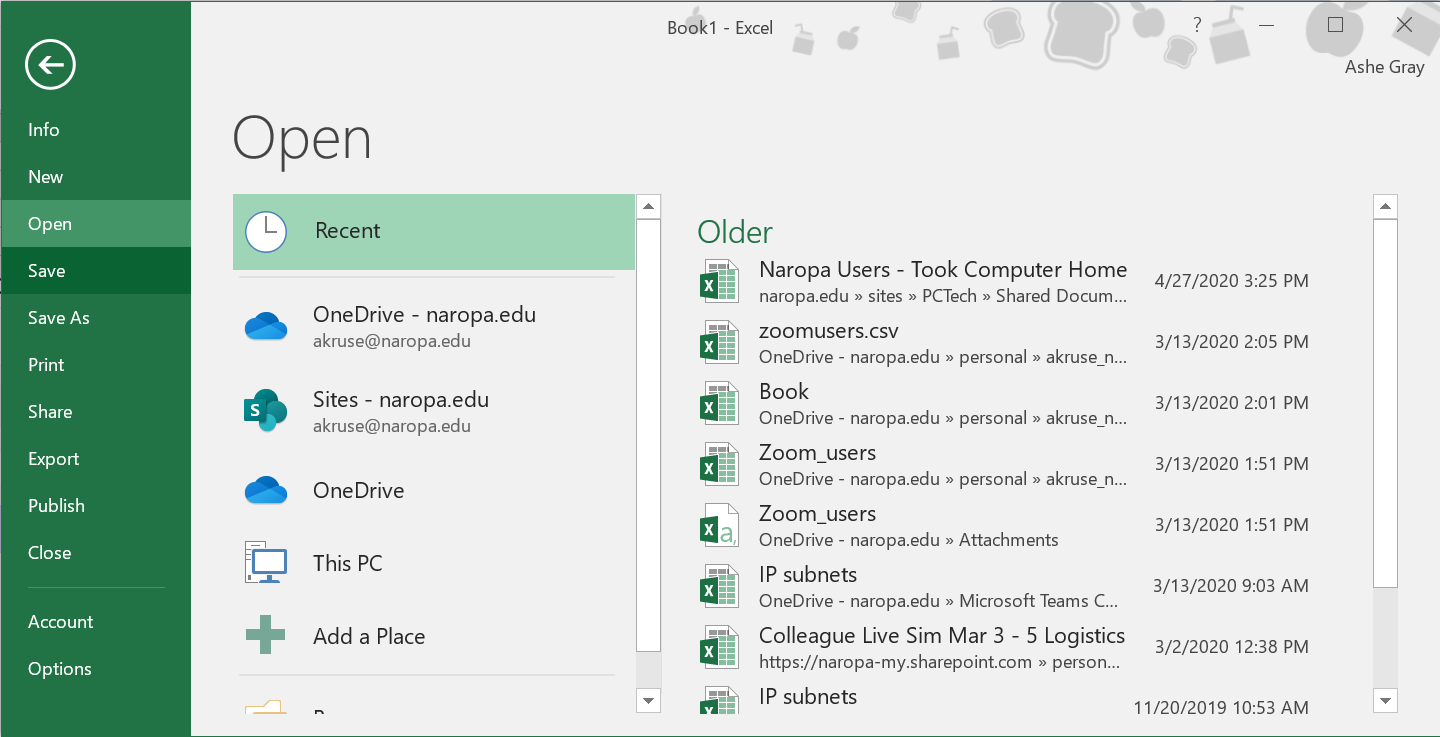Select the Open menu item

95,224
